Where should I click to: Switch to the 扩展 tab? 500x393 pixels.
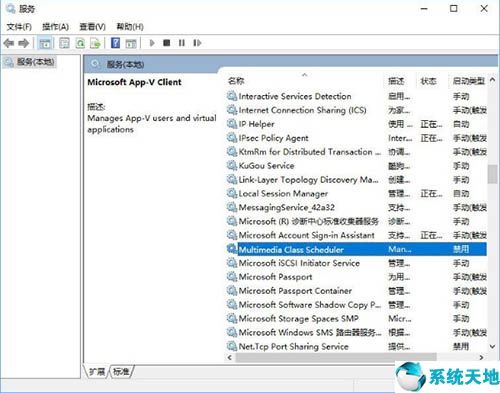97,371
